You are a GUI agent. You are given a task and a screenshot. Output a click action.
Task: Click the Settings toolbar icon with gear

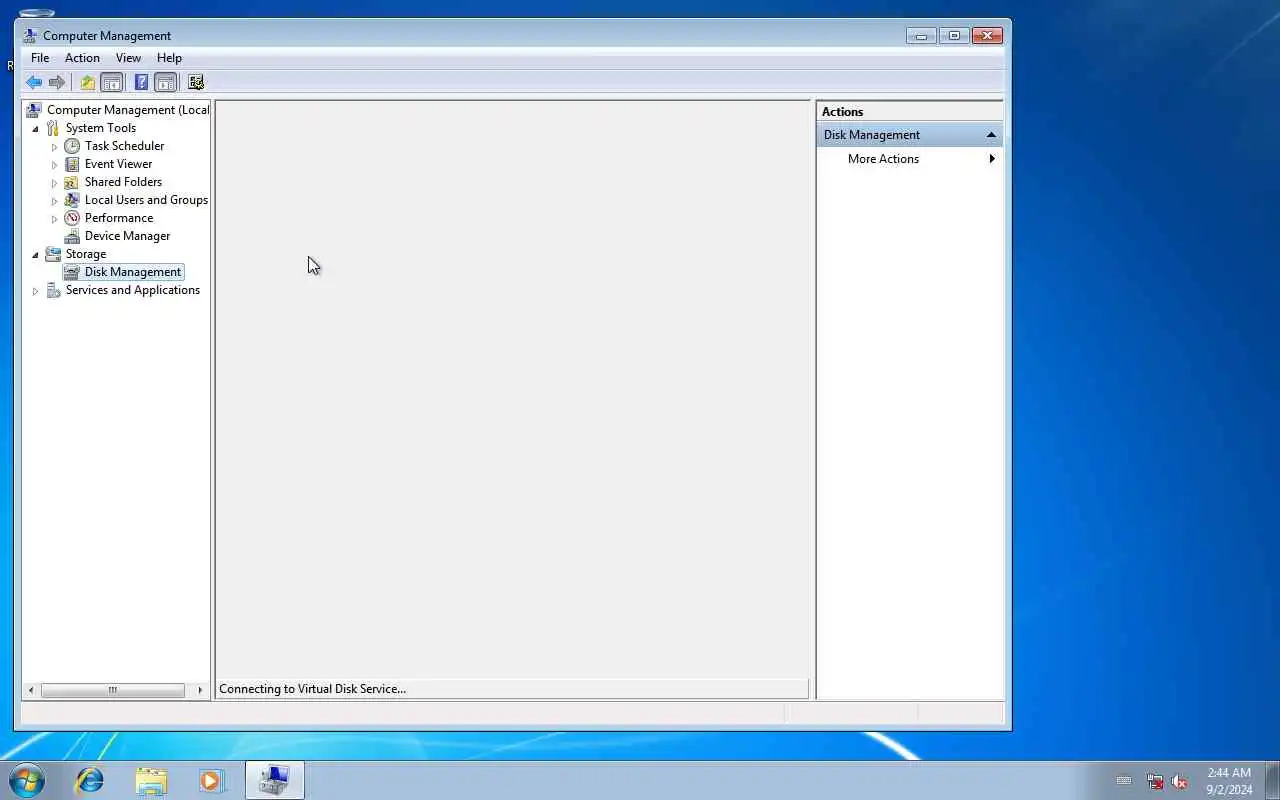point(196,82)
